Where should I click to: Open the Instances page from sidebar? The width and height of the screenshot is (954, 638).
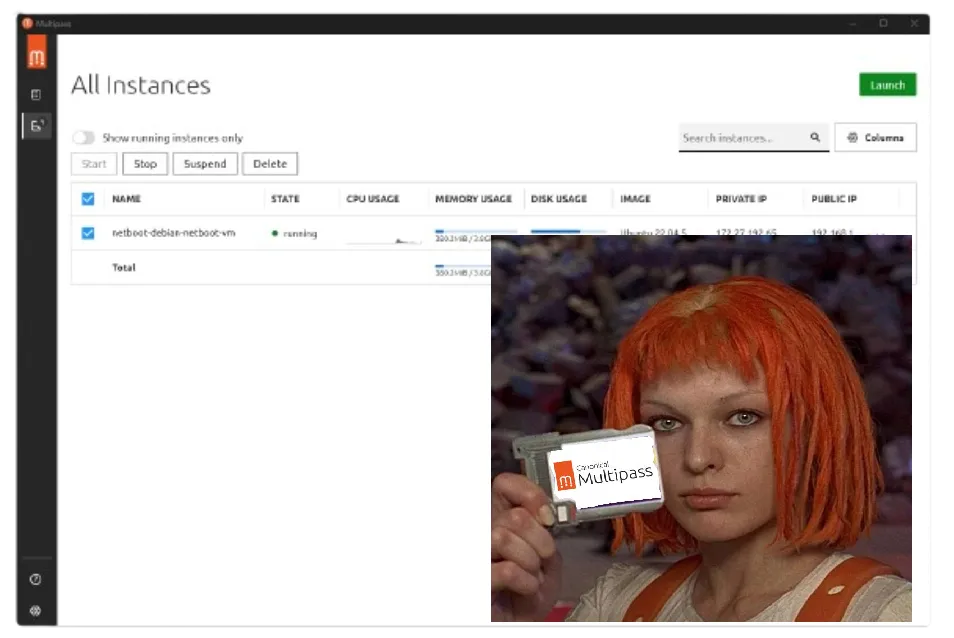tap(37, 126)
